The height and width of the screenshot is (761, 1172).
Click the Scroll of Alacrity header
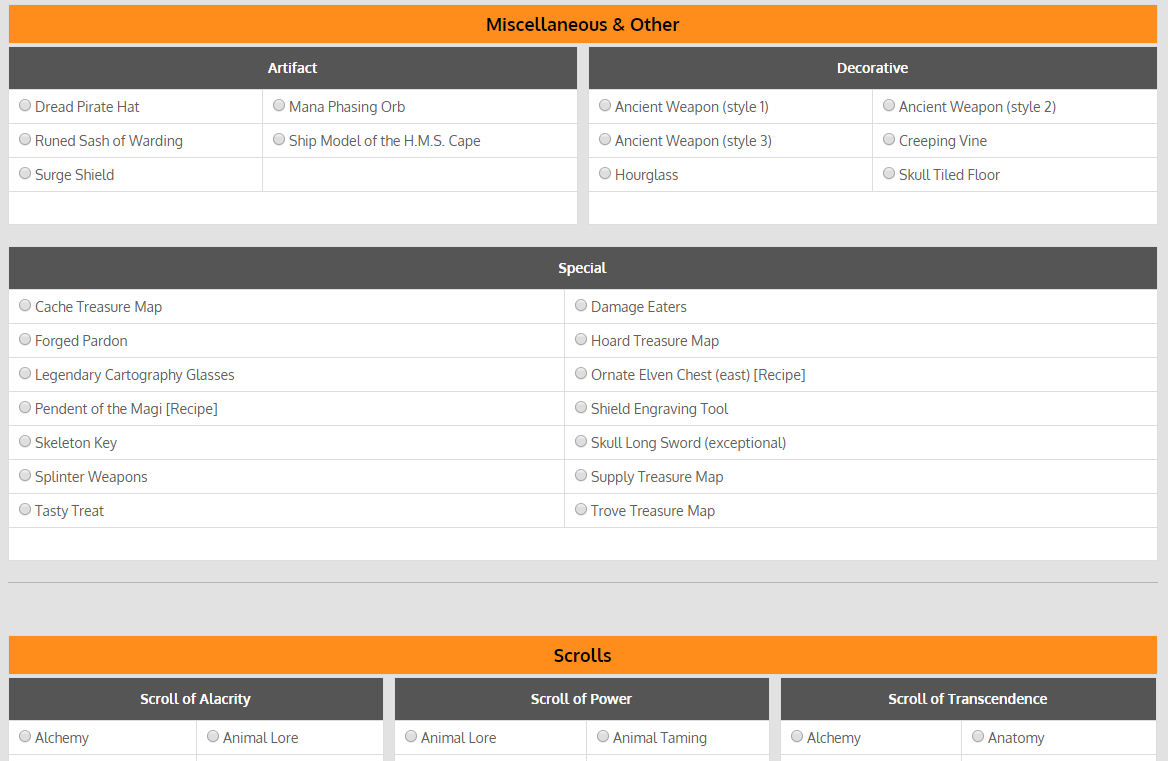pos(196,699)
